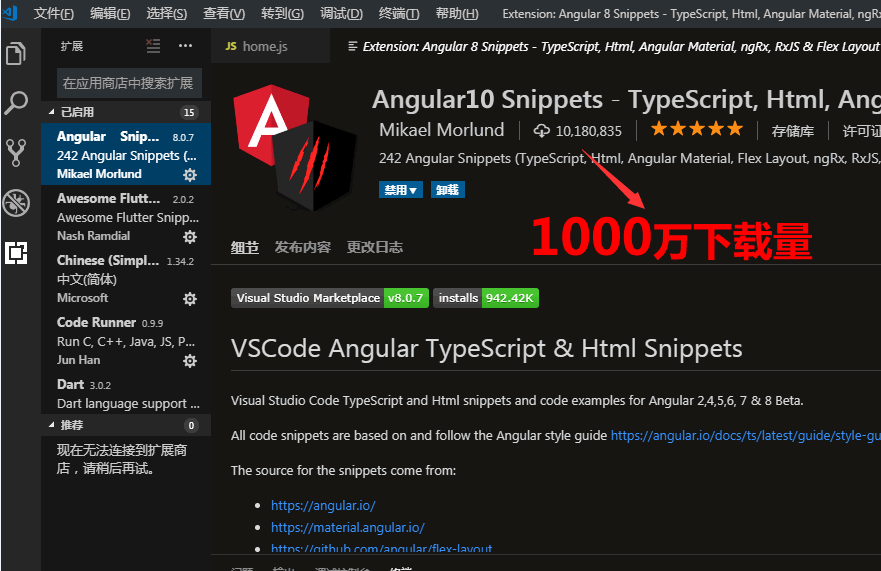This screenshot has width=881, height=571.
Task: Select Angular Snippets extension in list
Action: click(126, 155)
